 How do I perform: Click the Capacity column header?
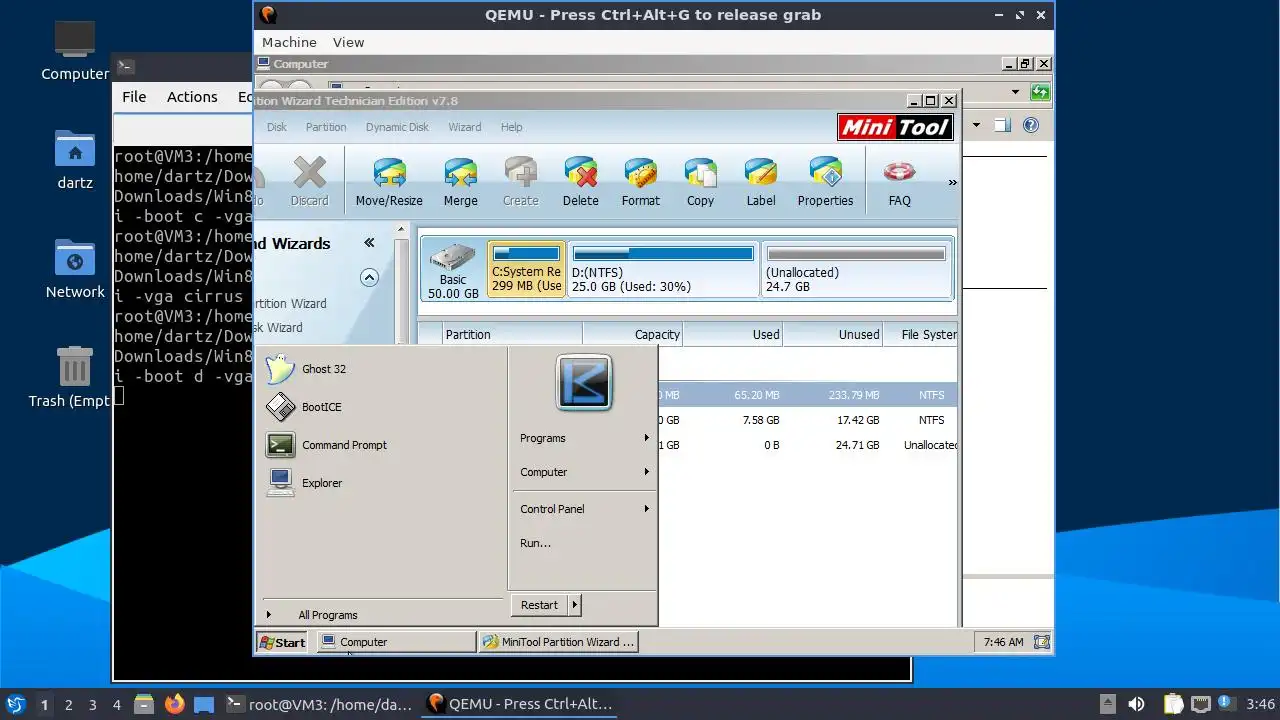tap(632, 335)
